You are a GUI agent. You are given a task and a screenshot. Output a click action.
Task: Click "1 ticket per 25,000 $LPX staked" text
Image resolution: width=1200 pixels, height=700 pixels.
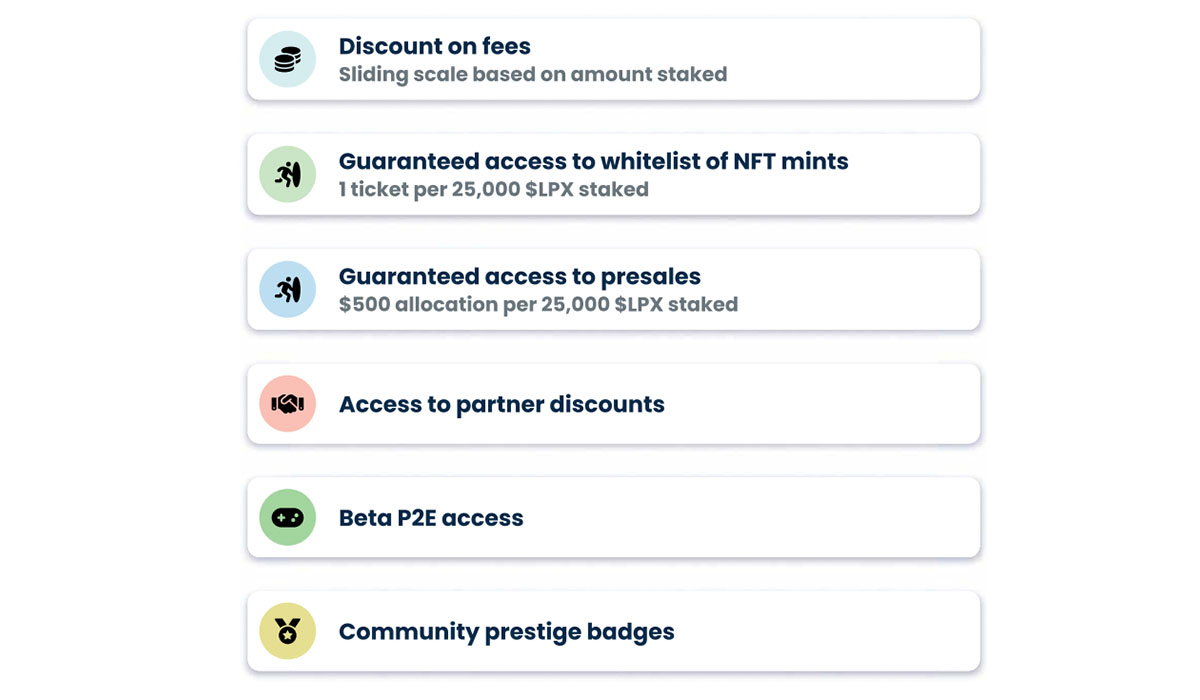tap(493, 189)
